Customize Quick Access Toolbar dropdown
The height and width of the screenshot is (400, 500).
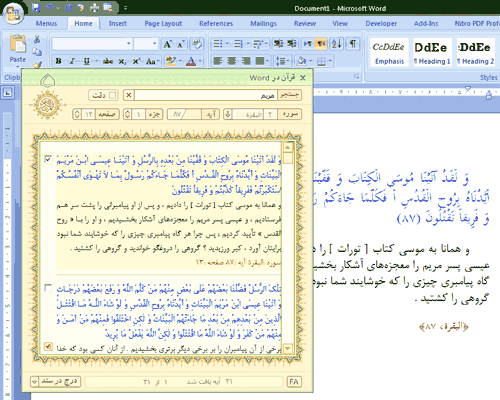(x=125, y=8)
